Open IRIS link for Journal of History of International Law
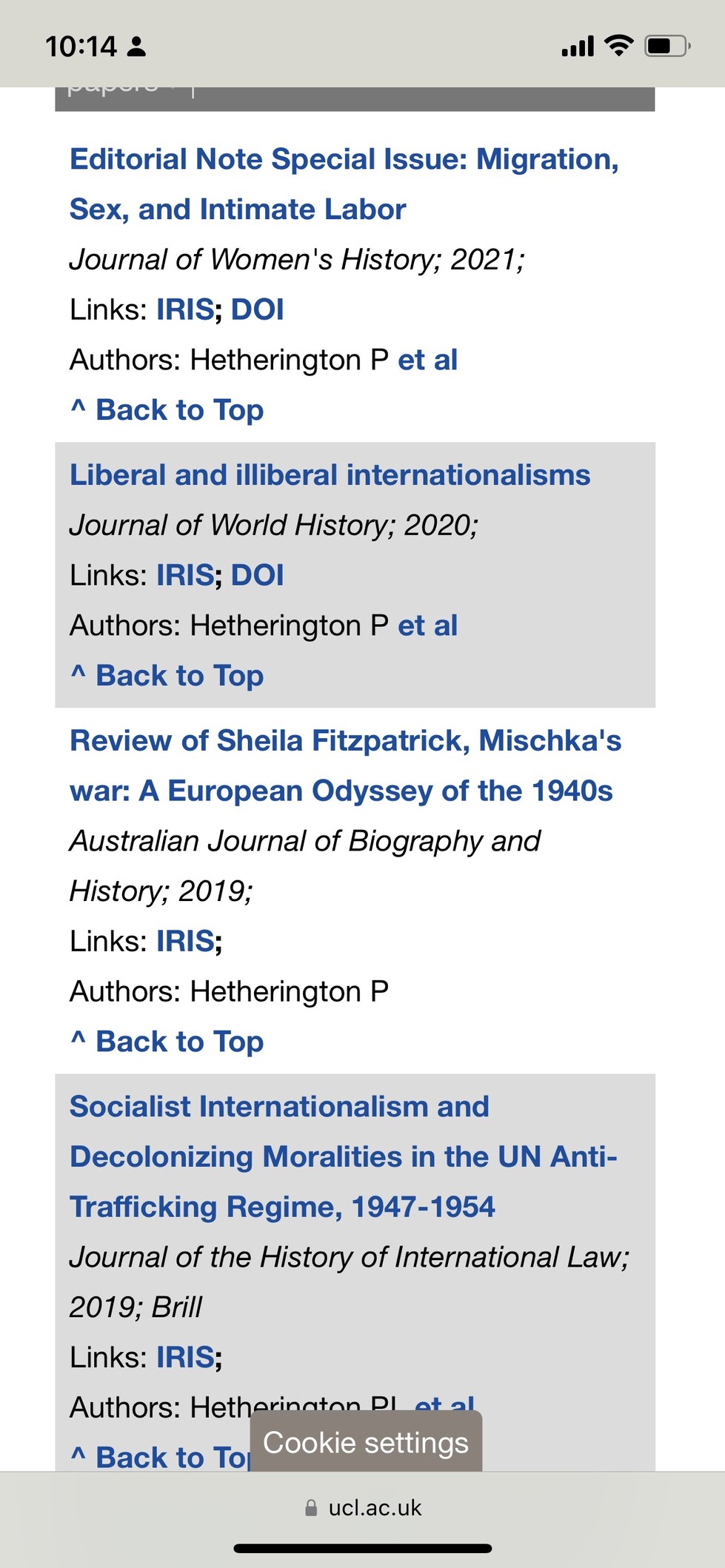Image resolution: width=725 pixels, height=1568 pixels. click(185, 1358)
